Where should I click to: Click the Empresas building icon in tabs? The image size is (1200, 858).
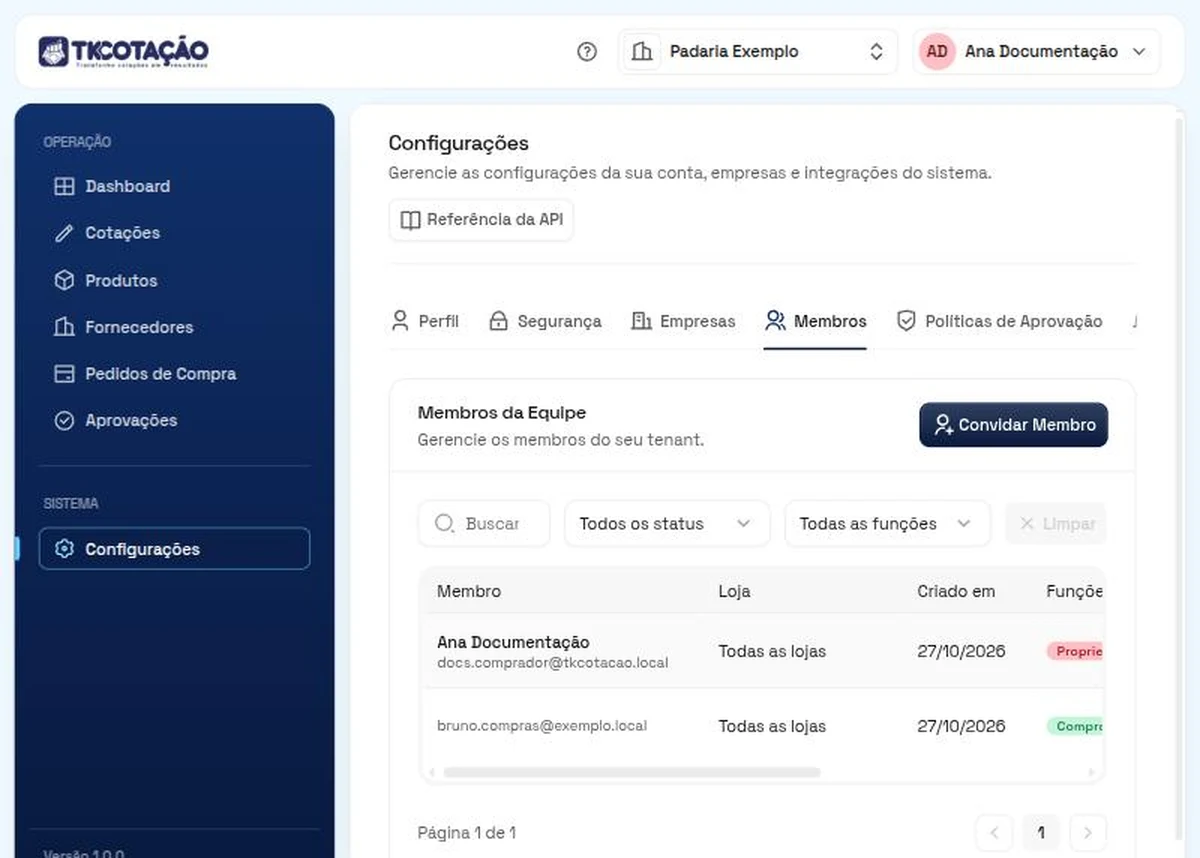[x=641, y=321]
